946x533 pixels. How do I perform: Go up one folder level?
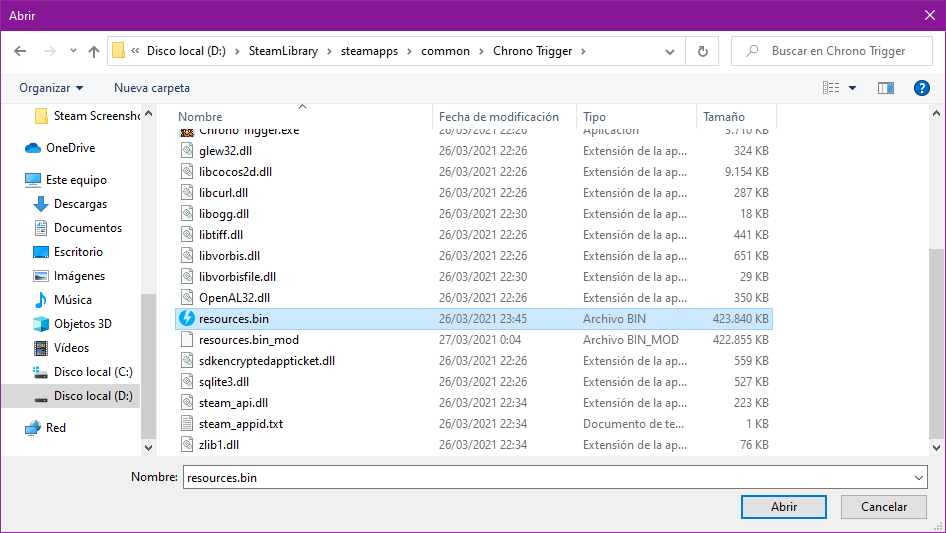(x=94, y=51)
